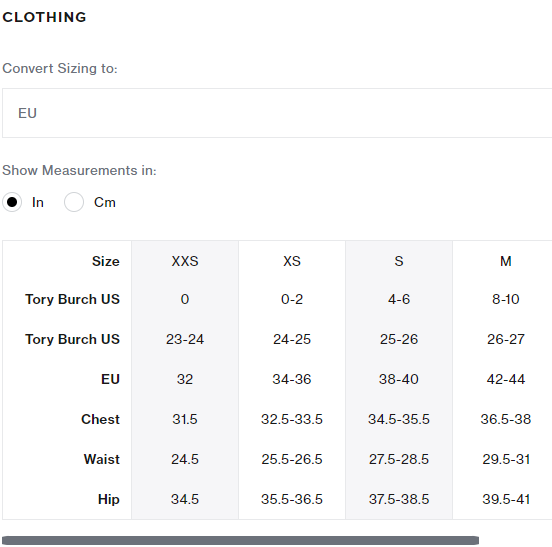Click the CLOTHING section heading
The image size is (552, 547).
[44, 17]
